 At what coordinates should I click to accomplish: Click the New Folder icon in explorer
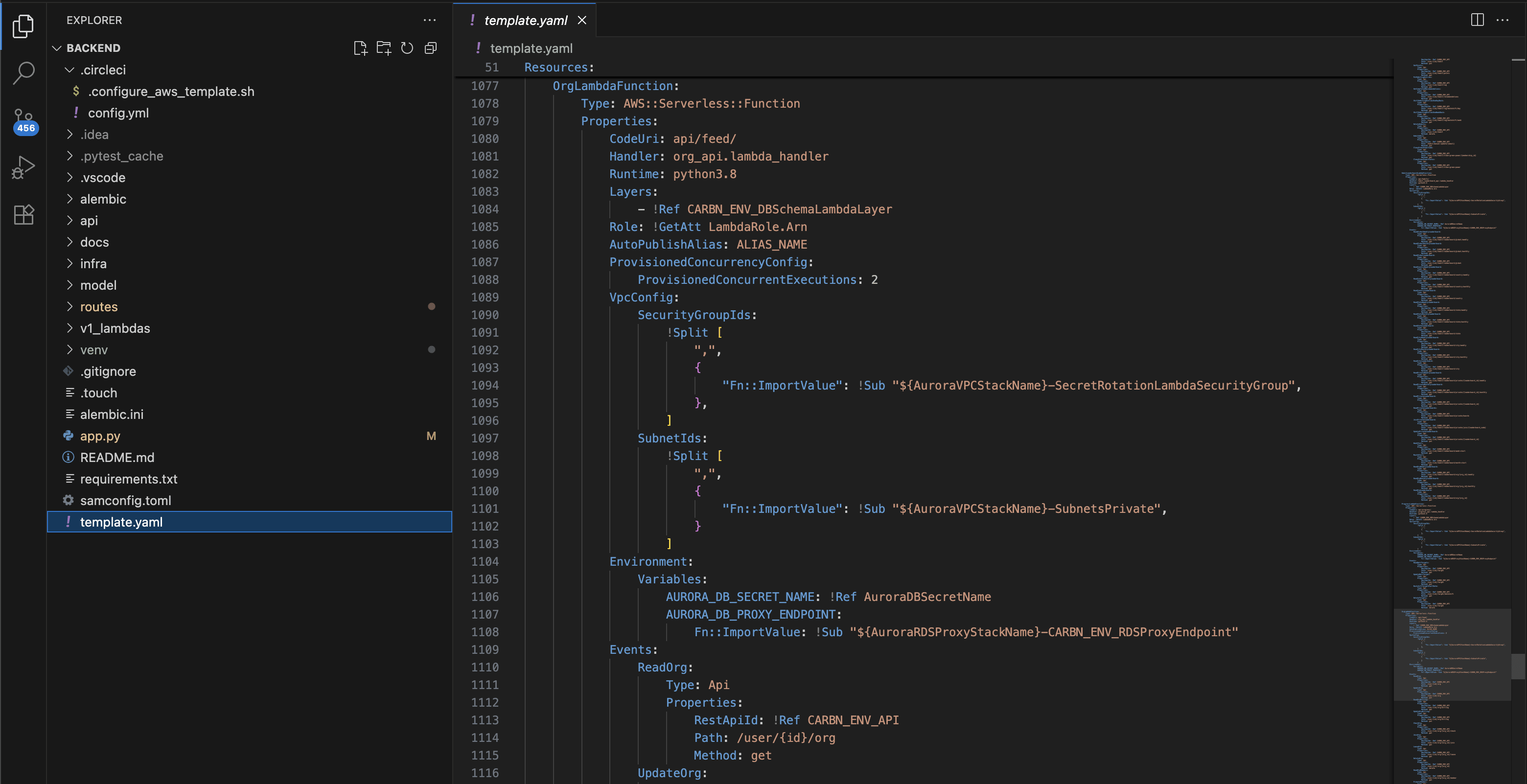(384, 48)
